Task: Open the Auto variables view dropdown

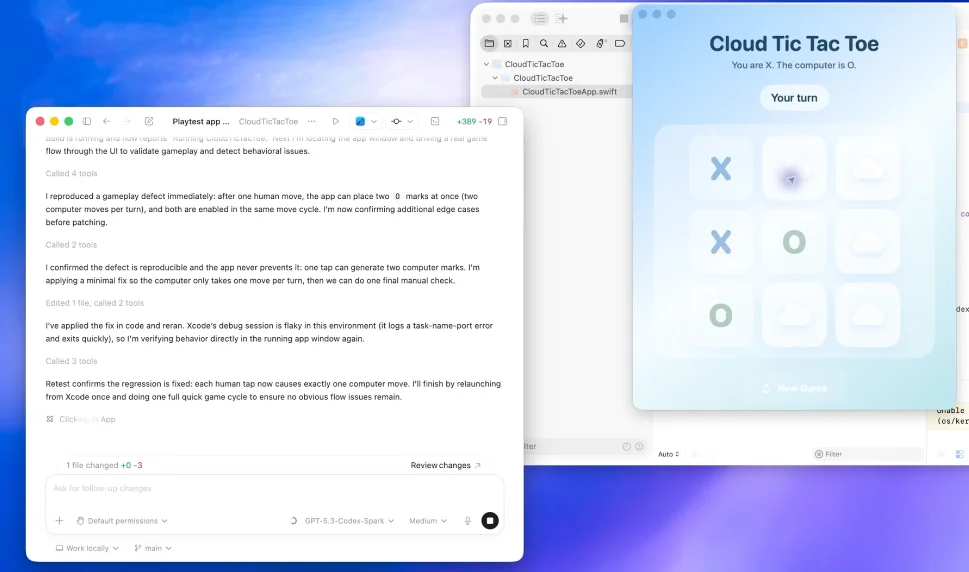Action: pyautogui.click(x=668, y=454)
